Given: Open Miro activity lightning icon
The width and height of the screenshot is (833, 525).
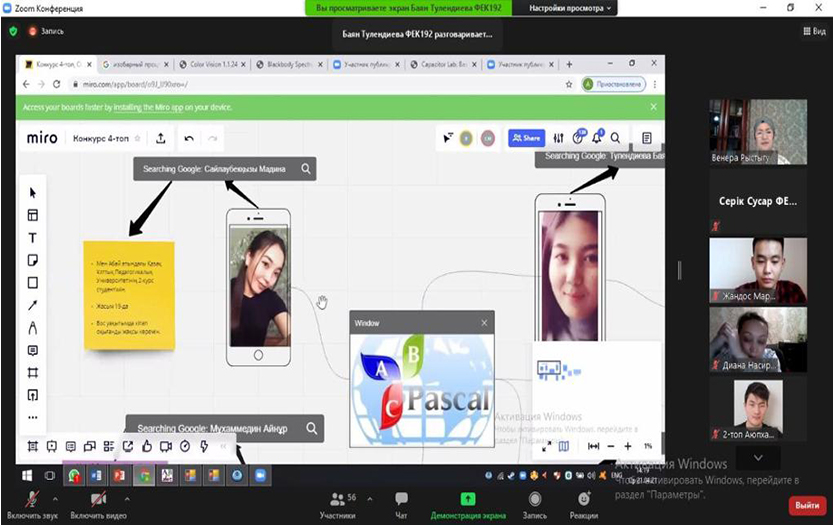Looking at the screenshot, I should click(204, 446).
